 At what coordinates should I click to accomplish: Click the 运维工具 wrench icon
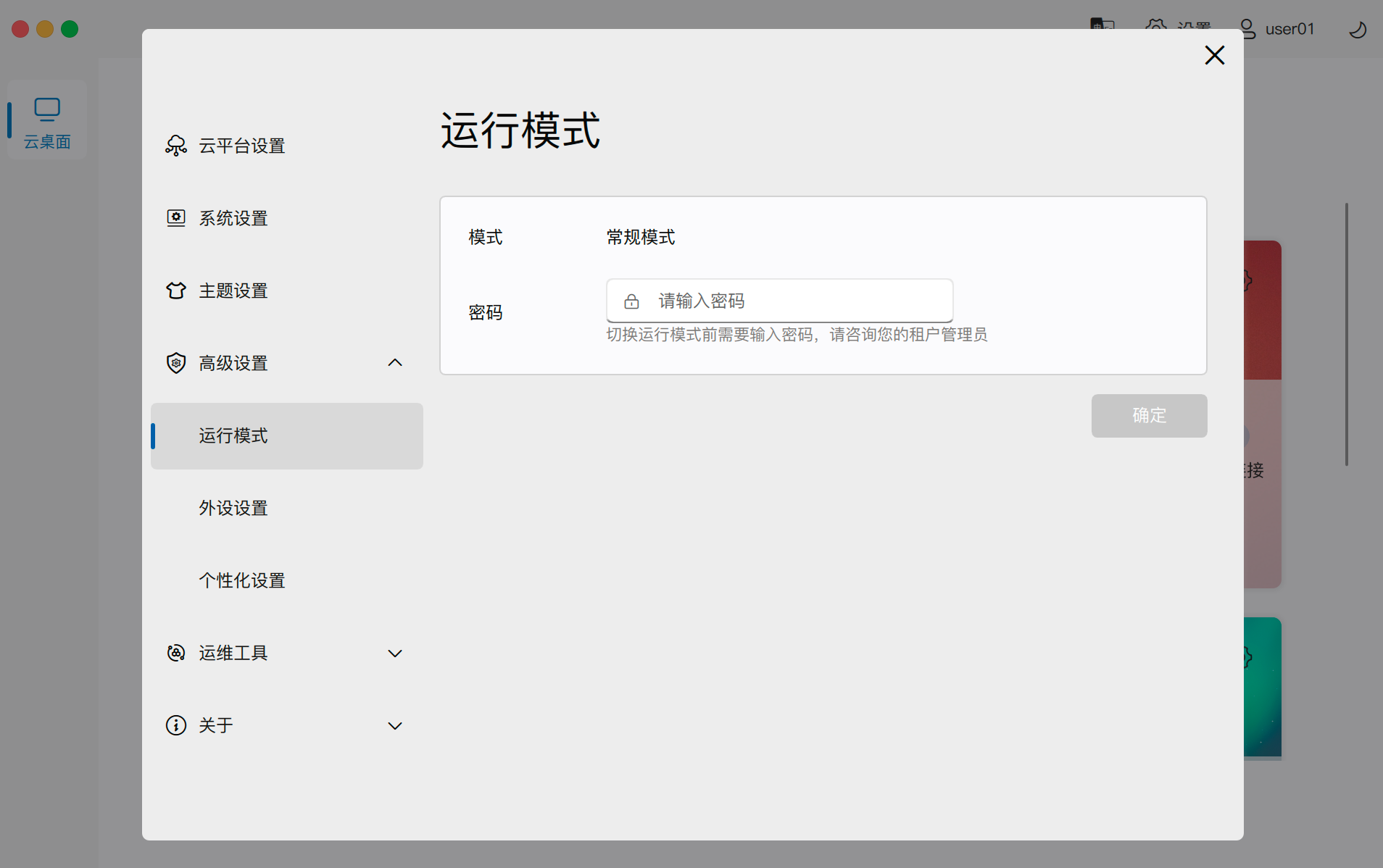pos(176,653)
